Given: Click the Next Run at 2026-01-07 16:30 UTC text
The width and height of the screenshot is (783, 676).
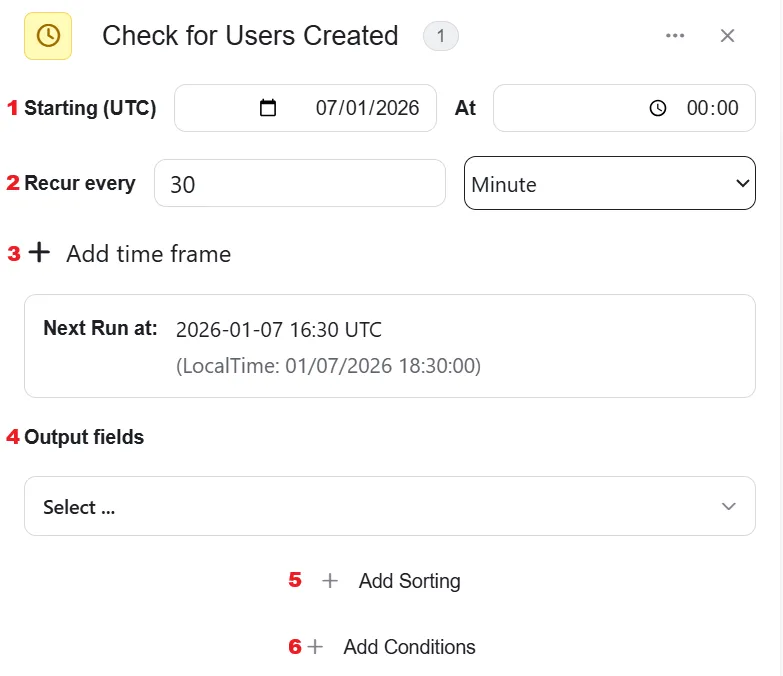Looking at the screenshot, I should 279,330.
